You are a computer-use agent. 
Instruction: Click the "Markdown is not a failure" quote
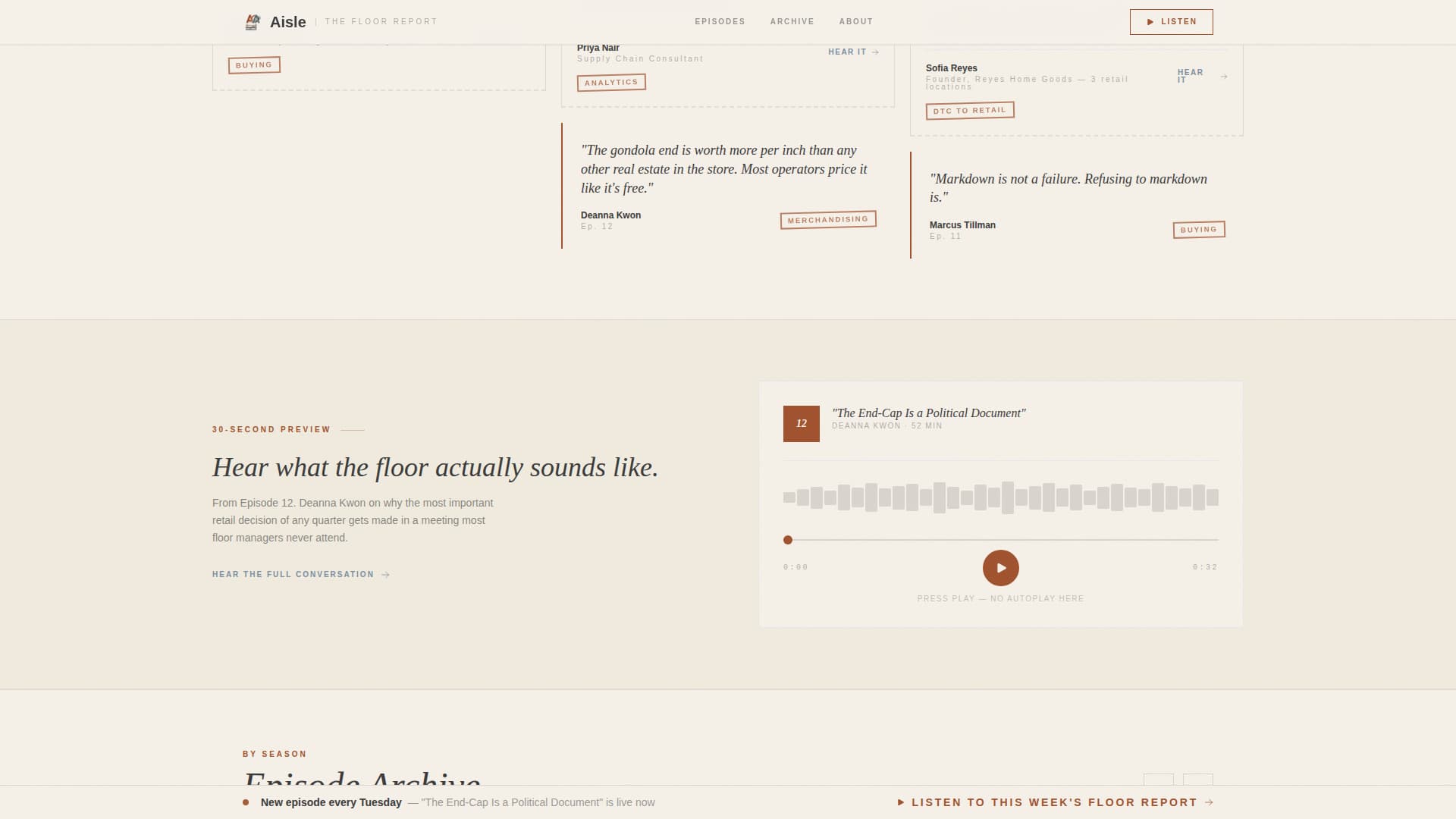(x=1068, y=188)
